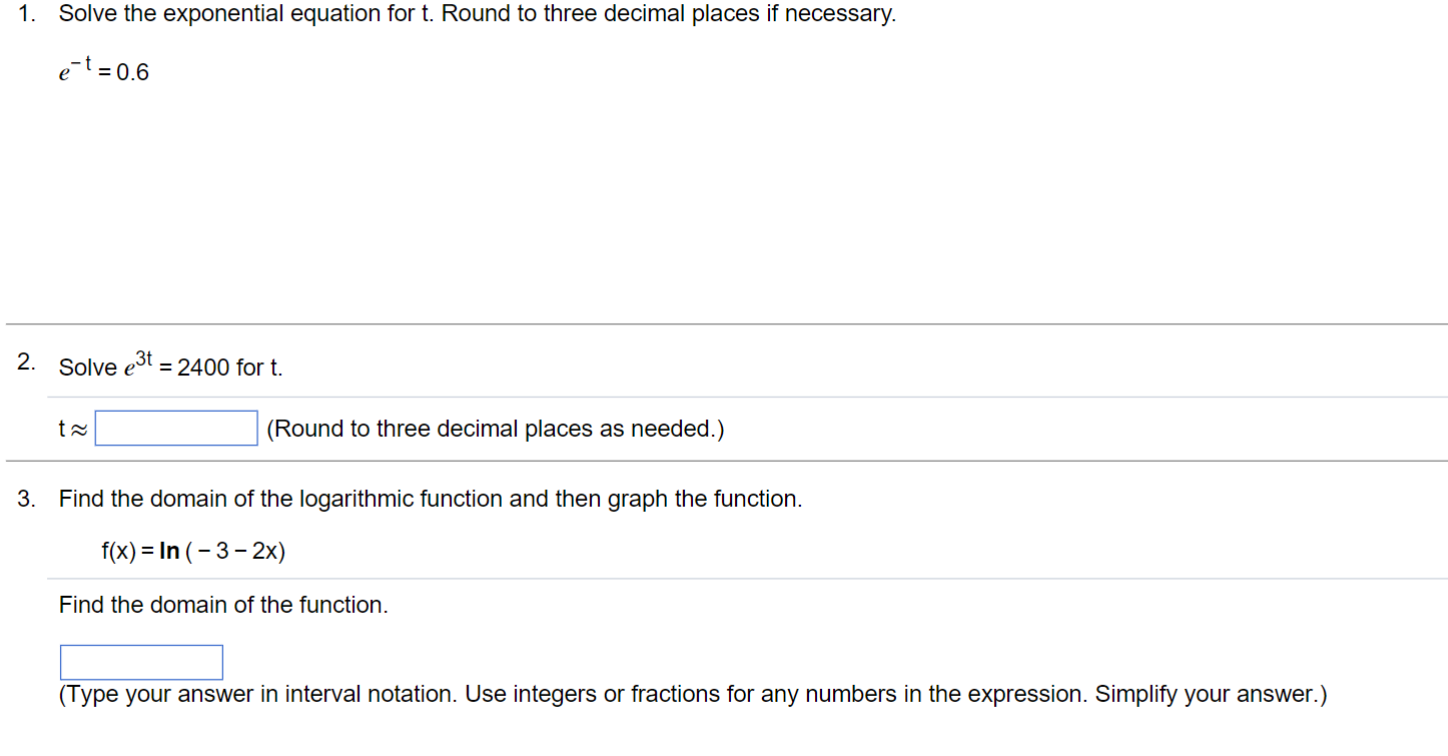
Task: Click the numeral 3 of question three
Action: [x=25, y=498]
